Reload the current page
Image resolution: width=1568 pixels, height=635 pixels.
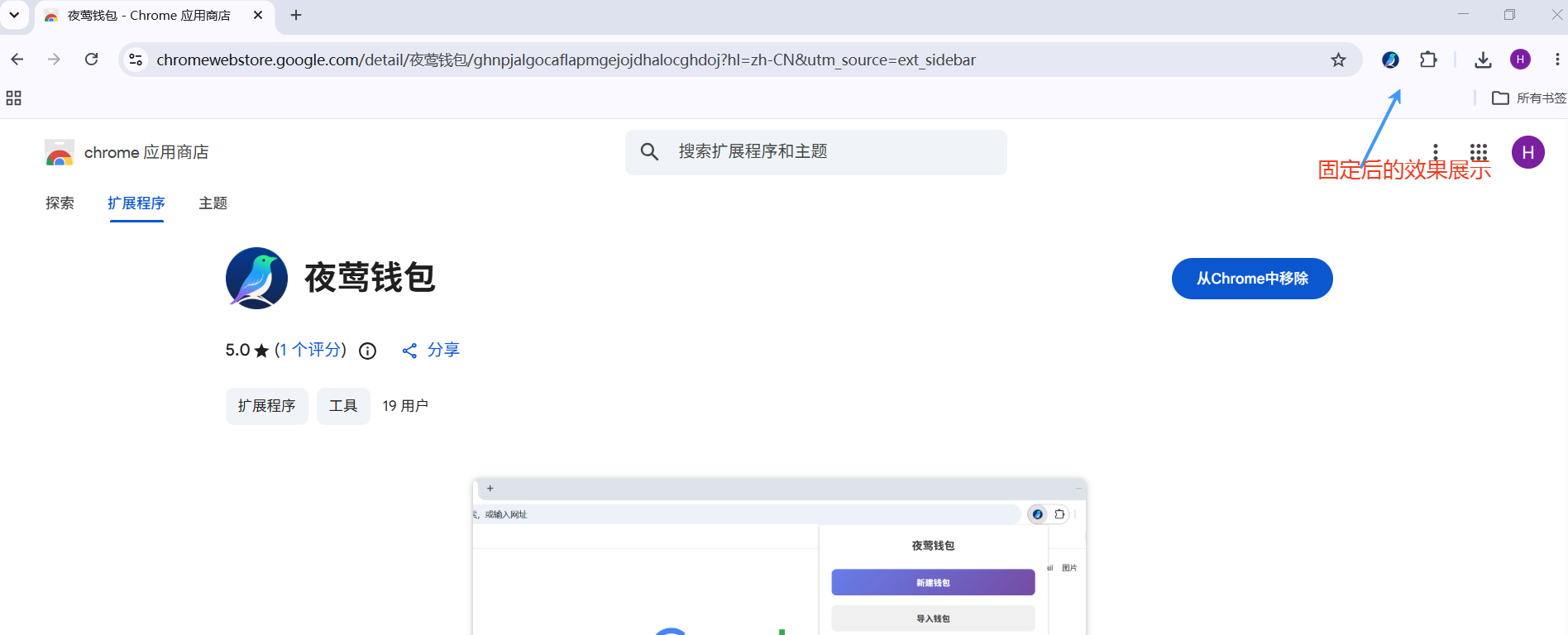pos(92,60)
